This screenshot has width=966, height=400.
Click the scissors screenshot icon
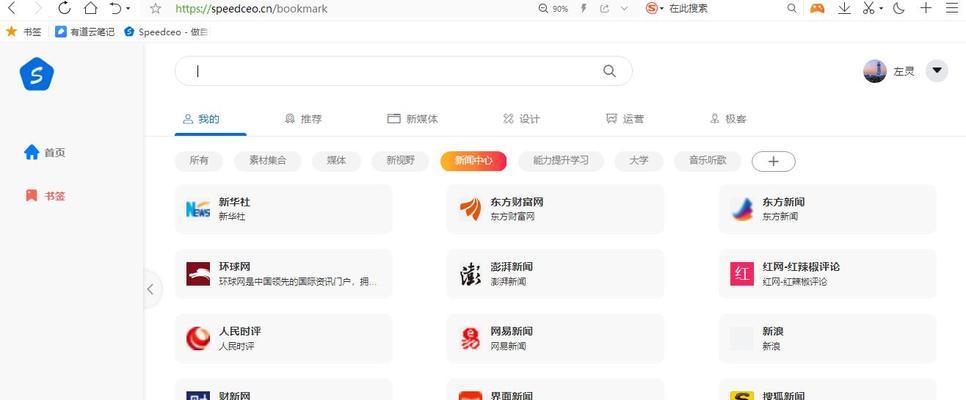click(869, 9)
